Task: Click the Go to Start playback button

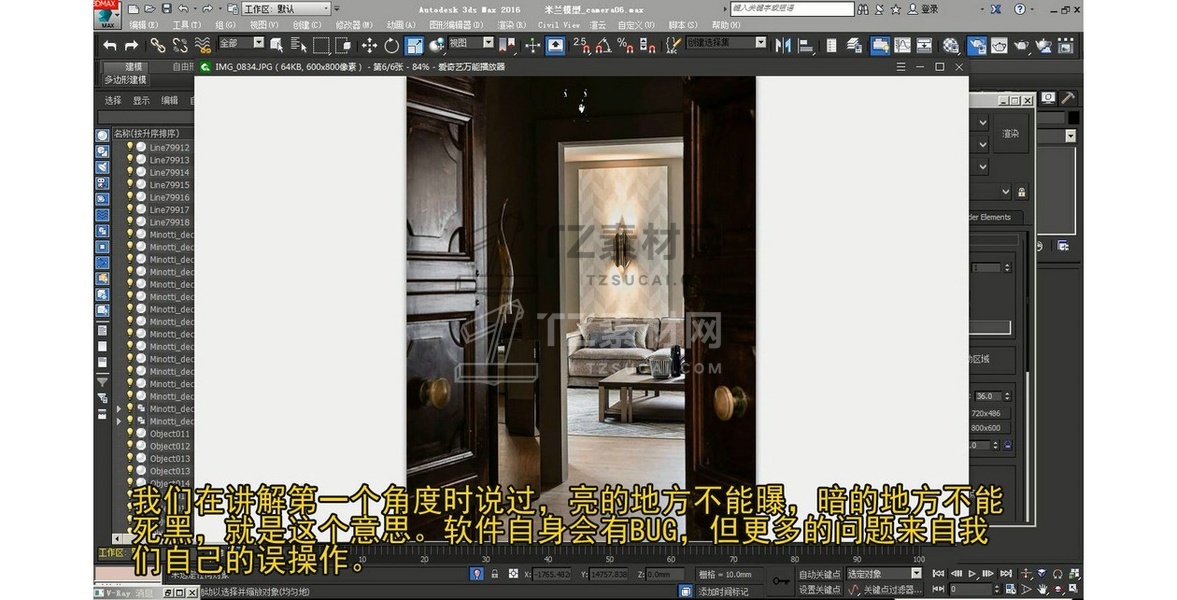Action: (938, 574)
